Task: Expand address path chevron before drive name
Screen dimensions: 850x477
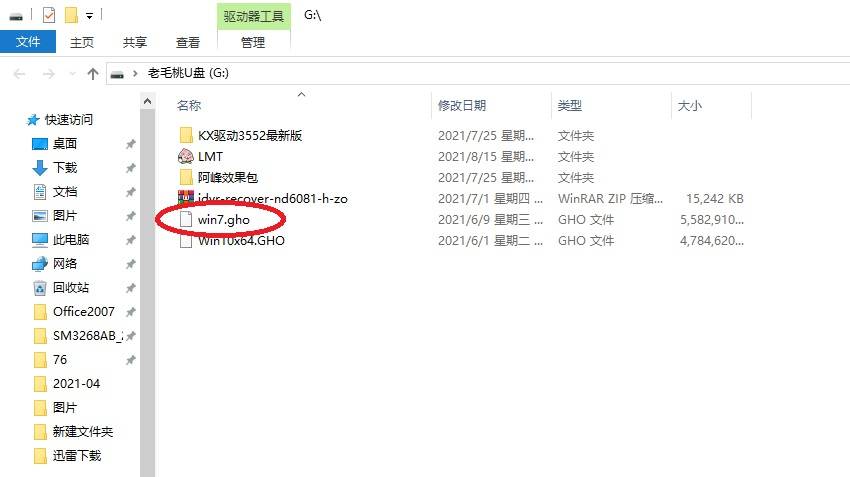Action: (135, 73)
